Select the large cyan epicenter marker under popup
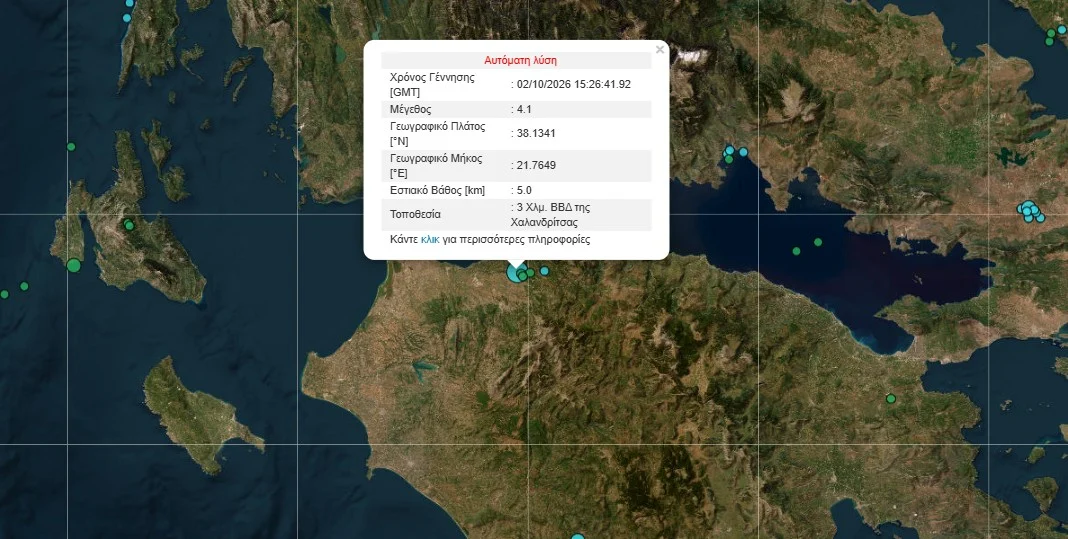The image size is (1068, 539). 516,273
